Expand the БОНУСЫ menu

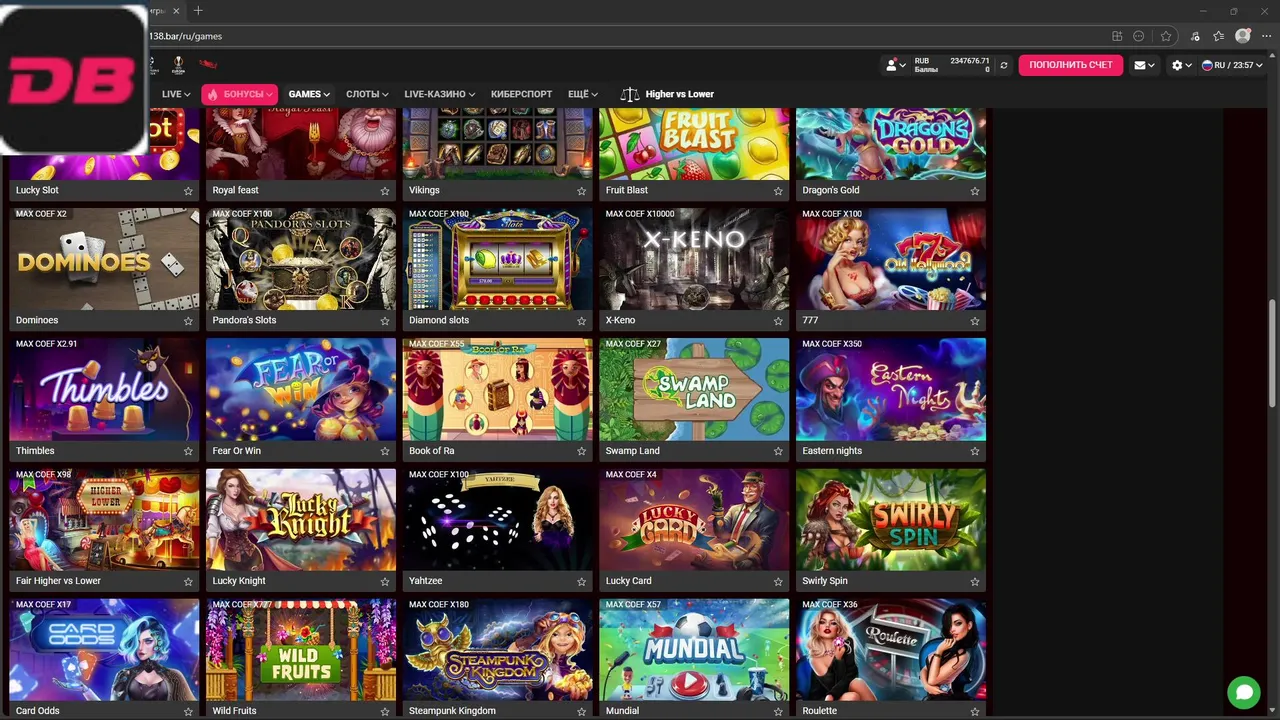239,94
